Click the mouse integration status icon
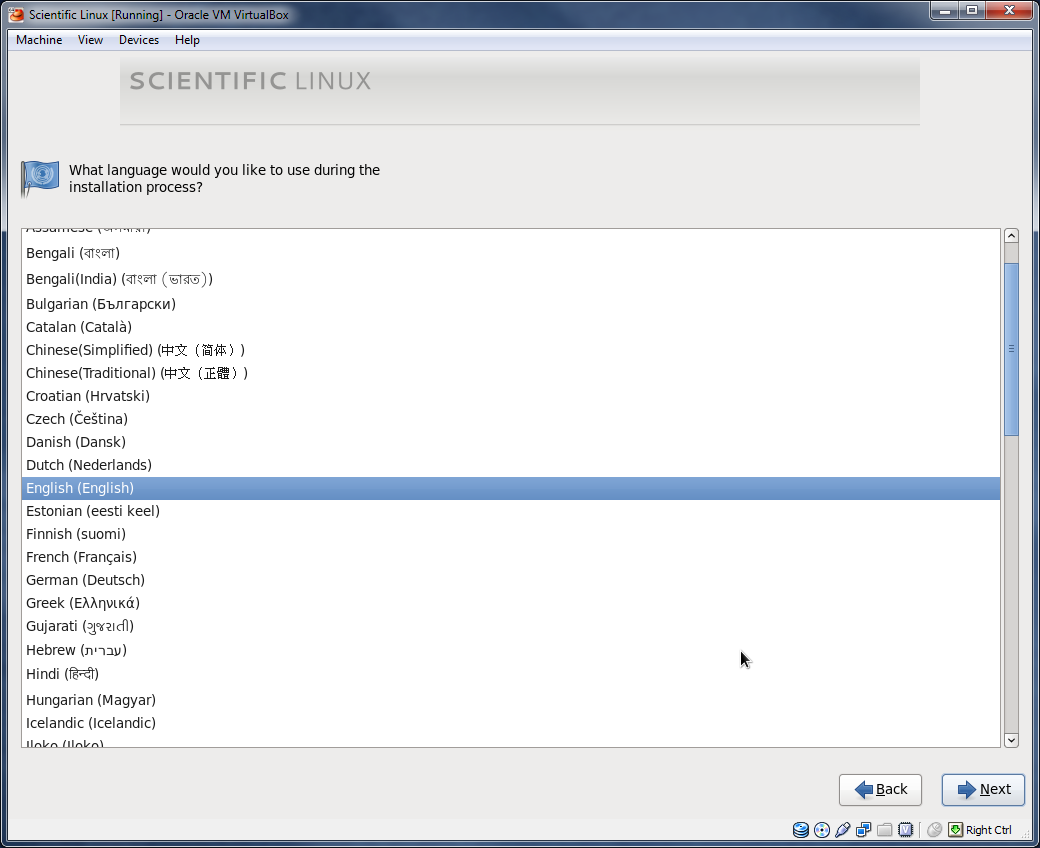Viewport: 1040px width, 848px height. pyautogui.click(x=935, y=829)
